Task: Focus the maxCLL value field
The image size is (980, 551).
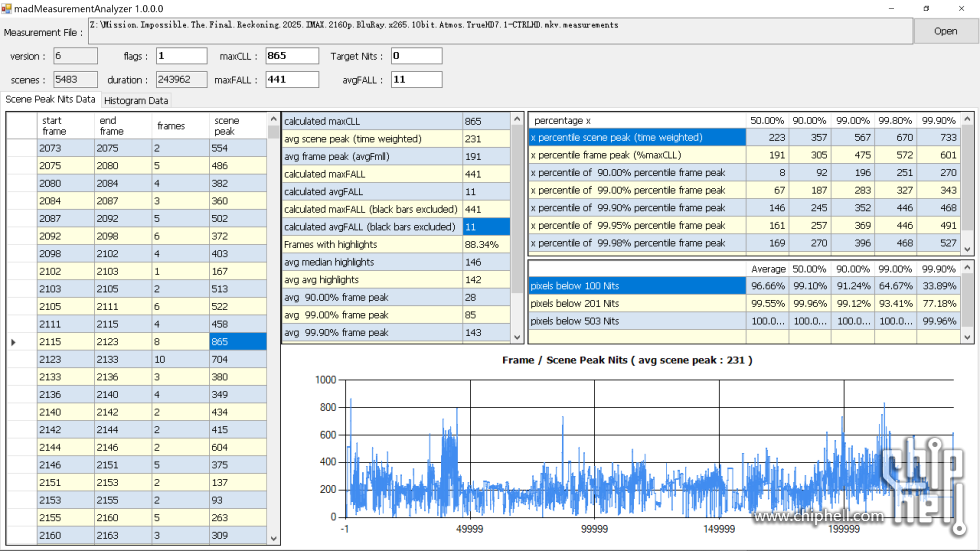Action: tap(291, 56)
